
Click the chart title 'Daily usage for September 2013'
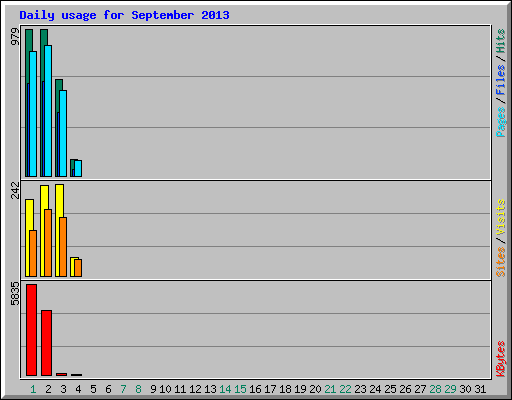[124, 15]
